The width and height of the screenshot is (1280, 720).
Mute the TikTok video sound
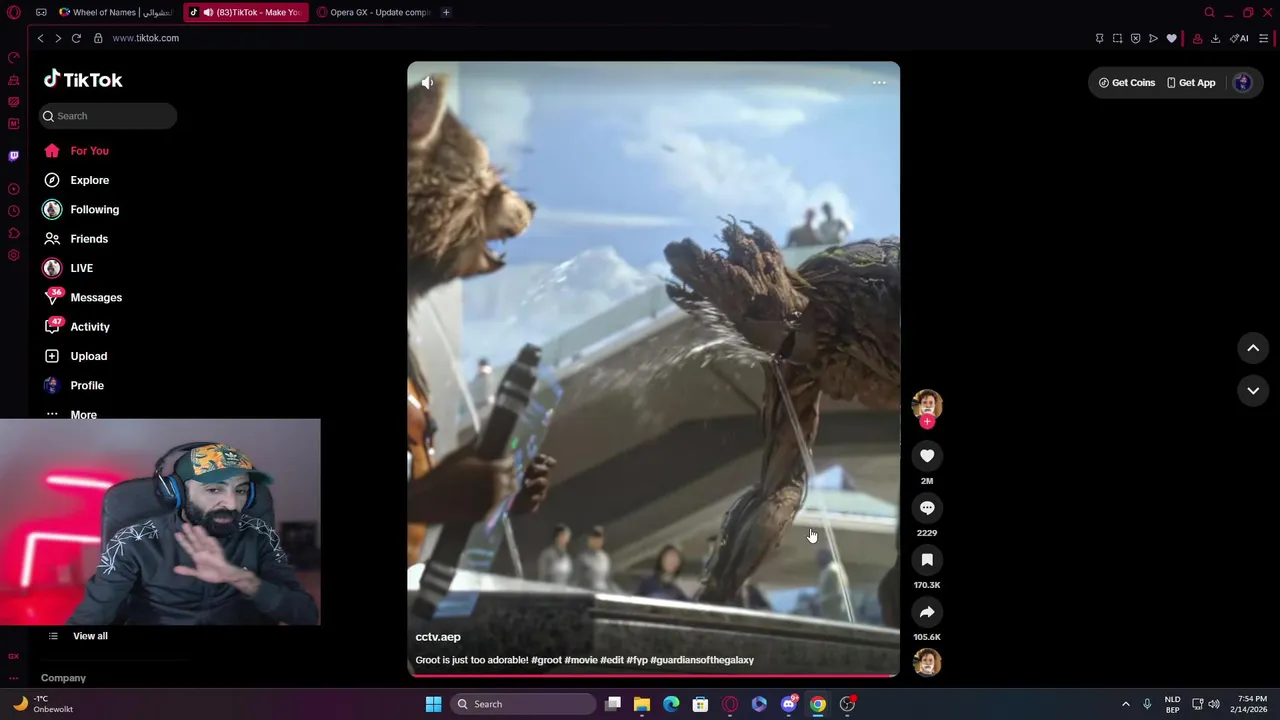coord(427,83)
